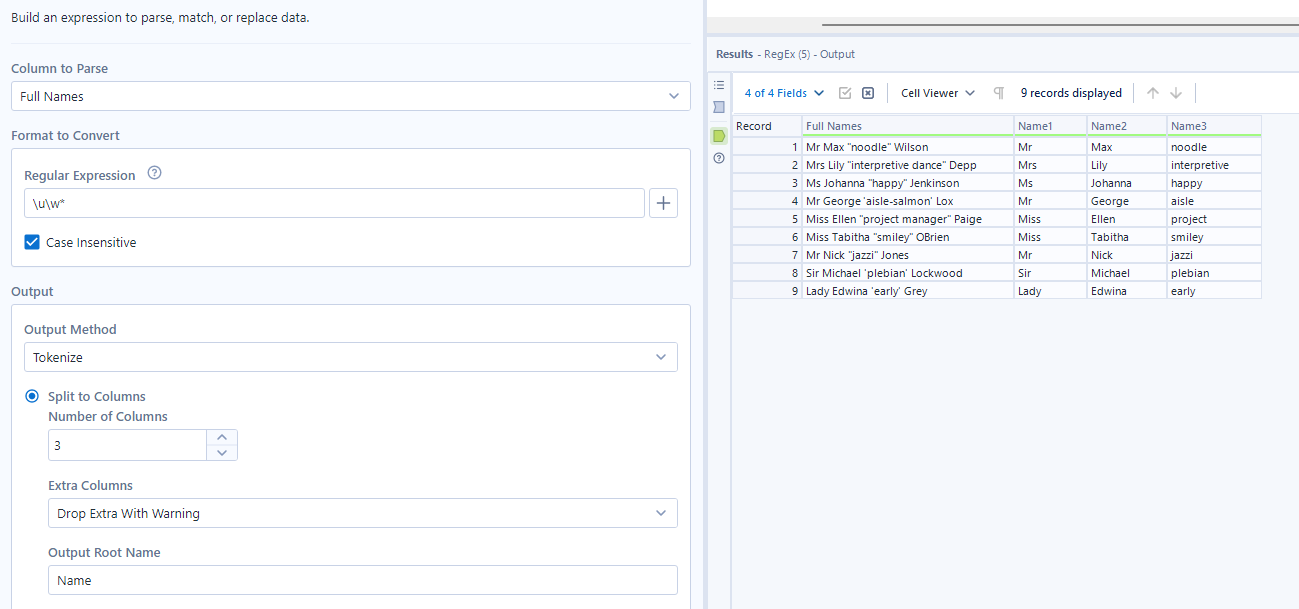This screenshot has height=609, width=1299.
Task: Click the apply field selection checkmark icon
Action: tap(845, 93)
